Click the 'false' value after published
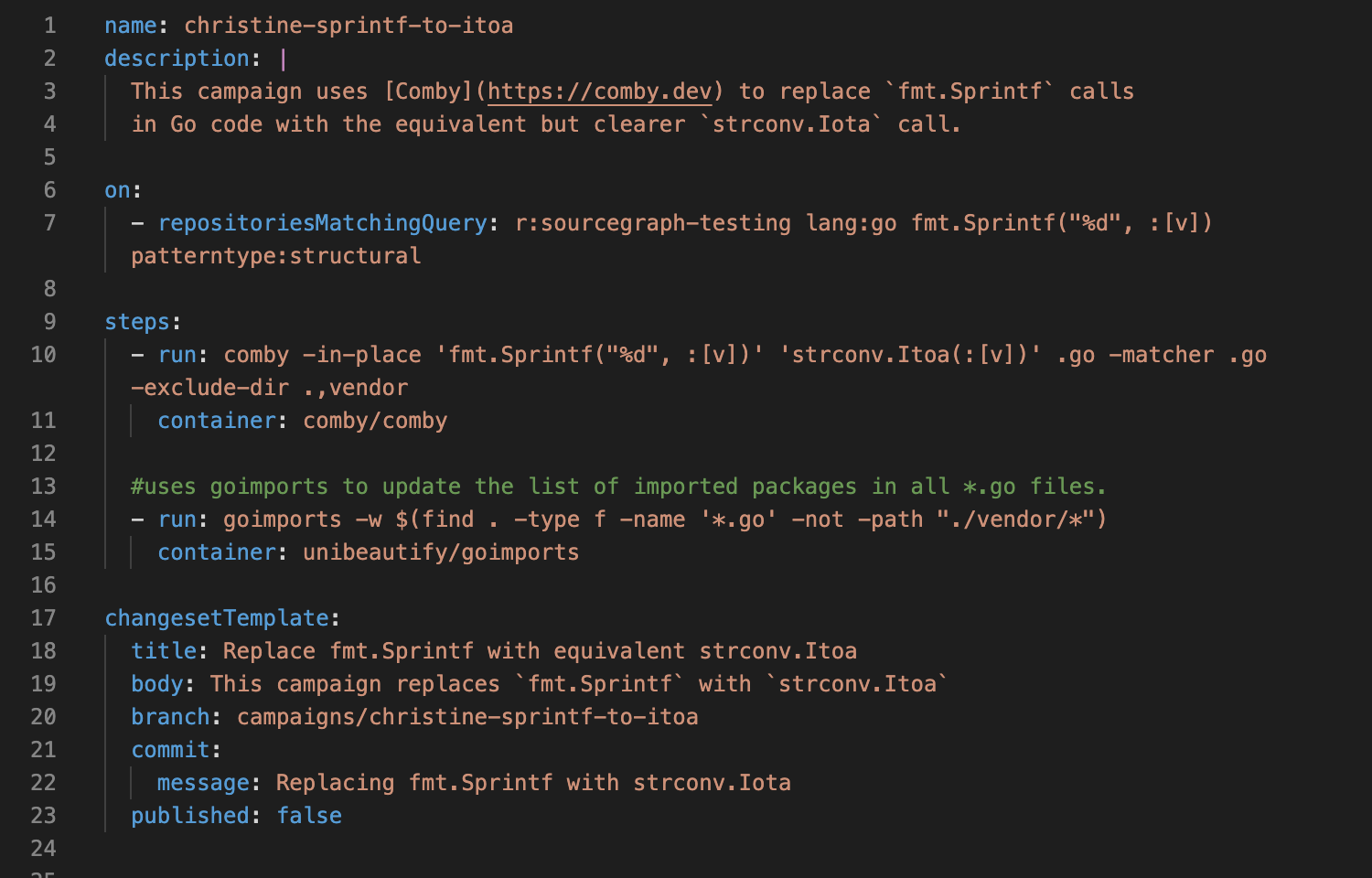The width and height of the screenshot is (1372, 878). click(309, 816)
